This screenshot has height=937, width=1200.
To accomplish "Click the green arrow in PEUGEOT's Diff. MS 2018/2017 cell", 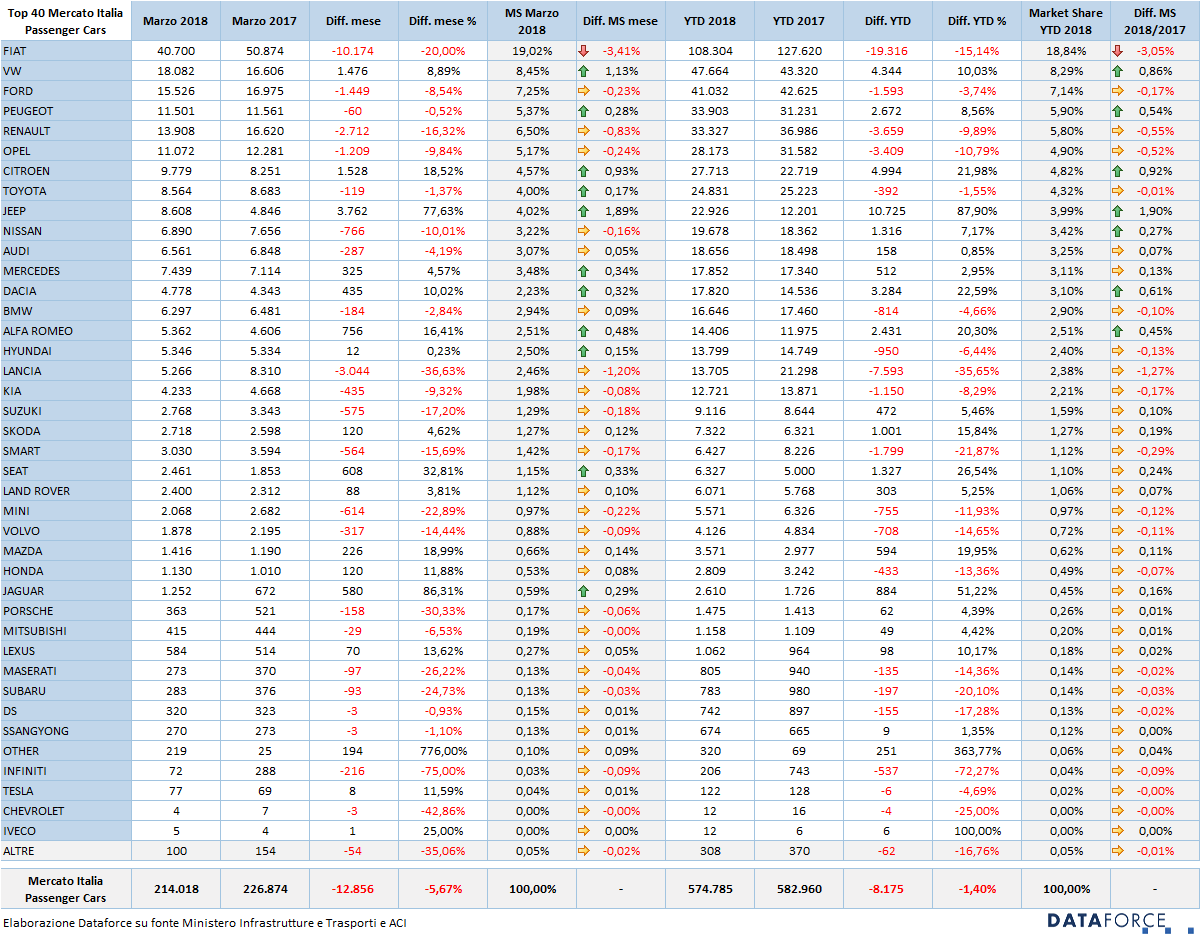I will pos(1118,111).
